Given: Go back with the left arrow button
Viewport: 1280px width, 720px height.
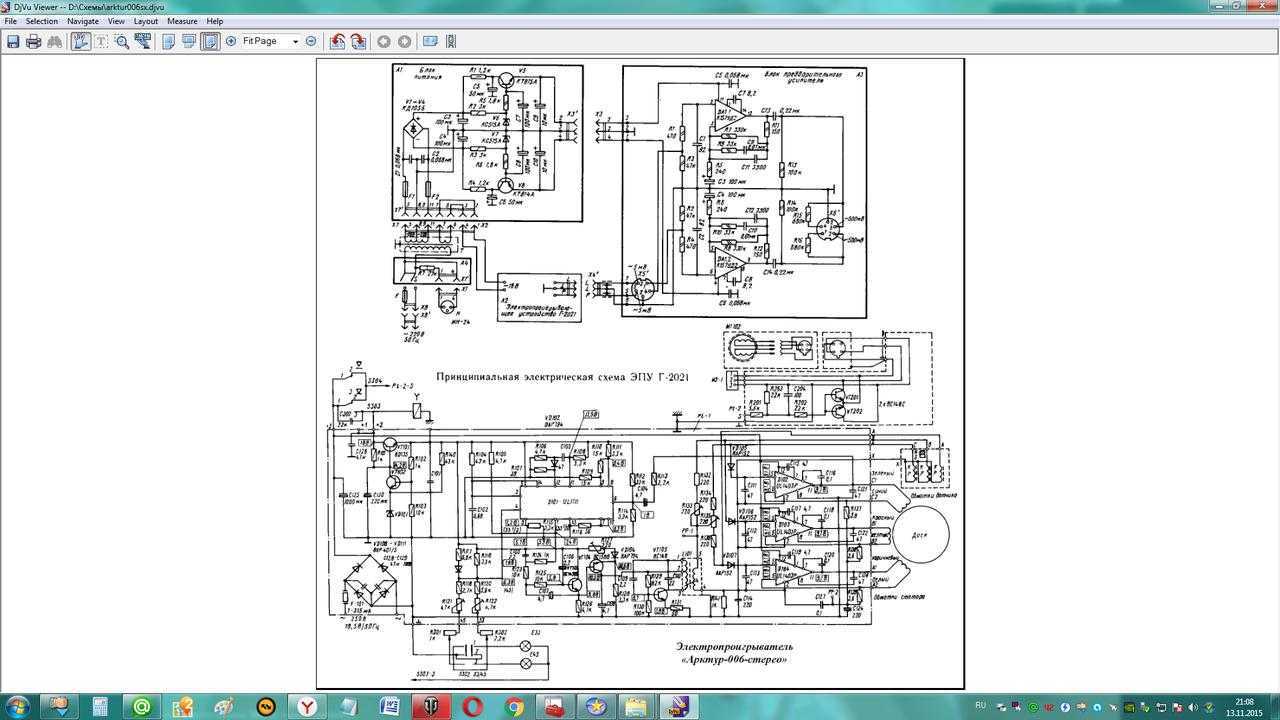Looking at the screenshot, I should tap(383, 41).
